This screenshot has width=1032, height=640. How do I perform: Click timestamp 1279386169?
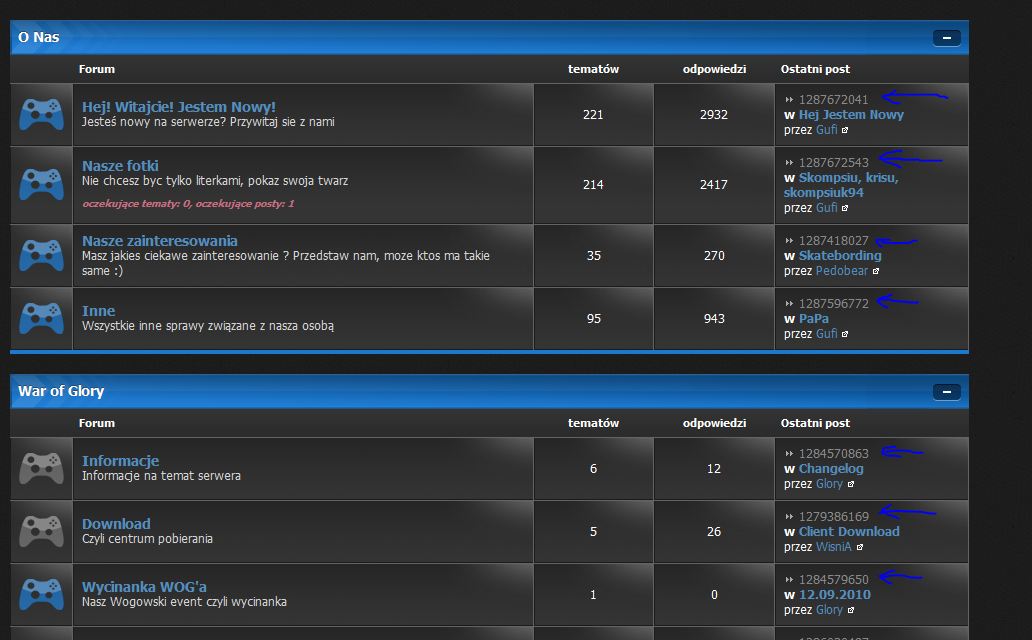[834, 517]
